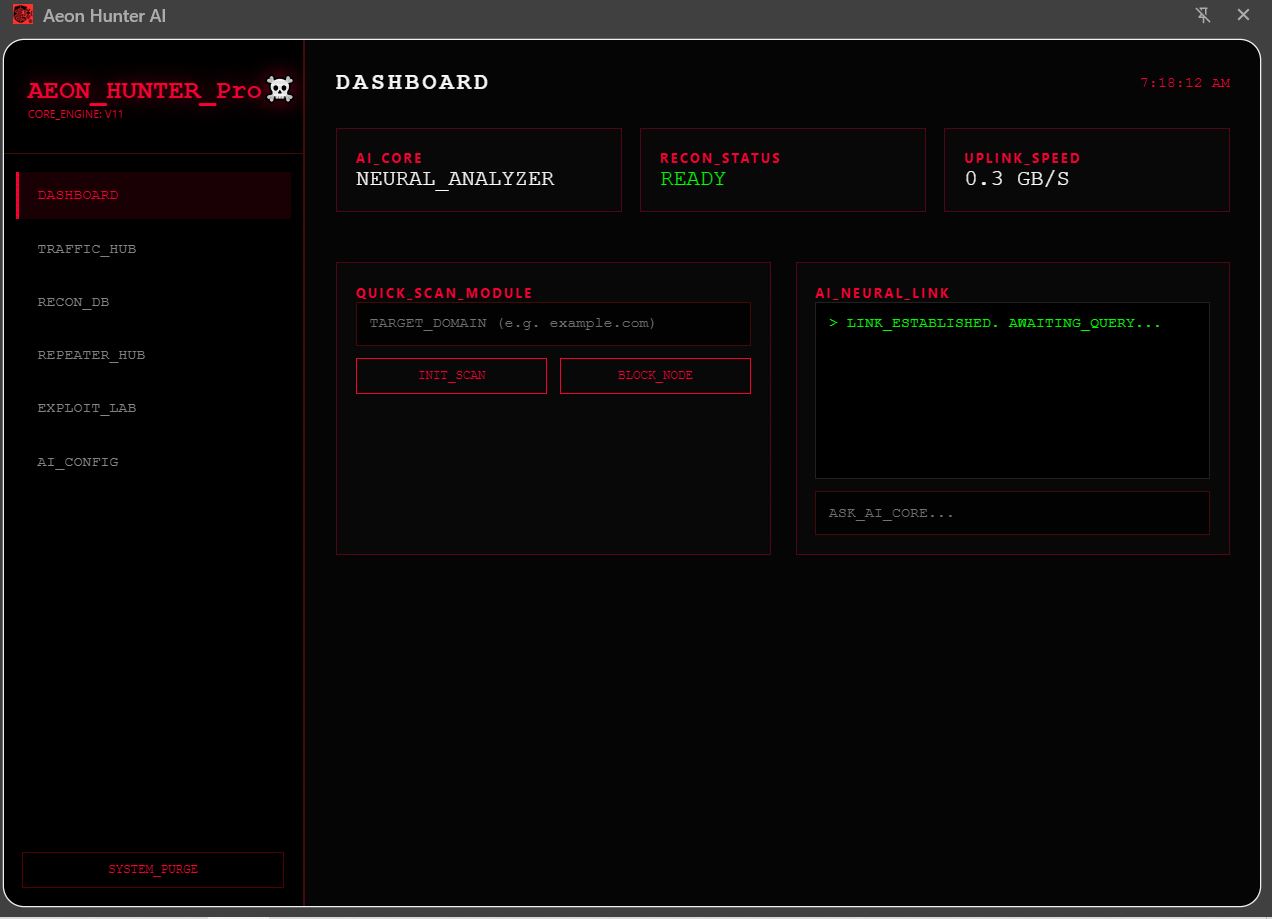Open the TRAFFIC_HUB section
This screenshot has height=919, width=1272.
click(x=87, y=248)
